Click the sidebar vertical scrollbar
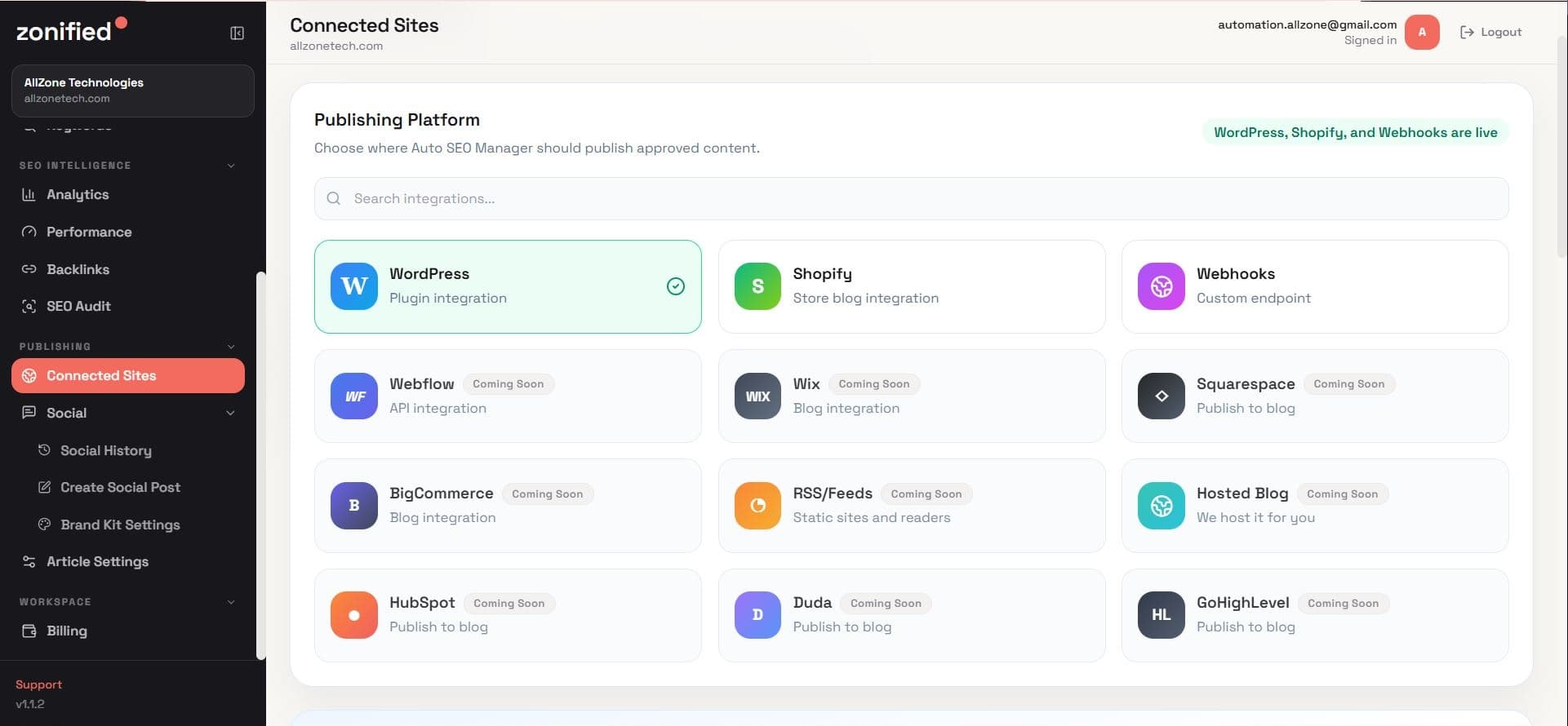 click(261, 465)
